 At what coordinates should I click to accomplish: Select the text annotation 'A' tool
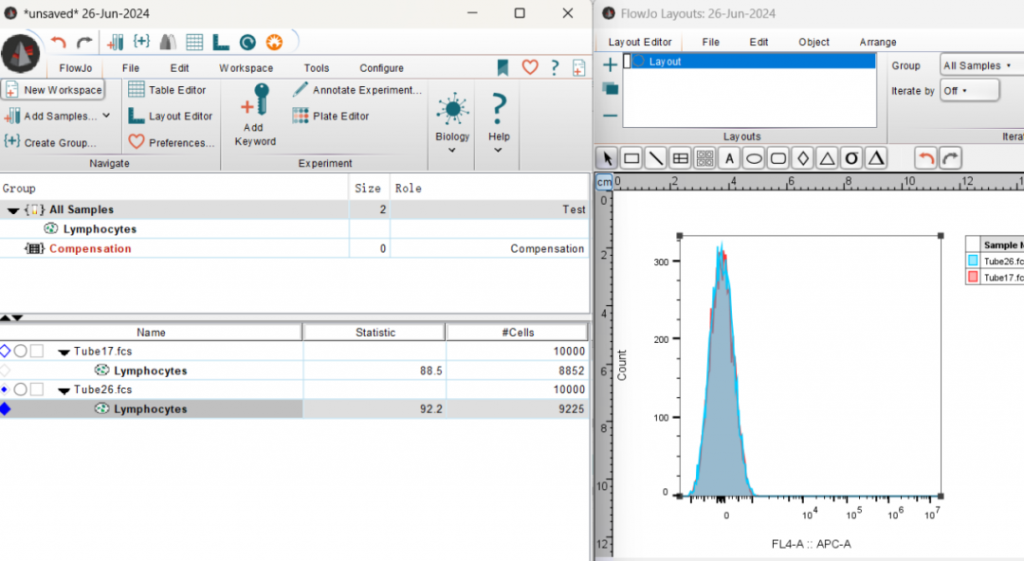(730, 158)
